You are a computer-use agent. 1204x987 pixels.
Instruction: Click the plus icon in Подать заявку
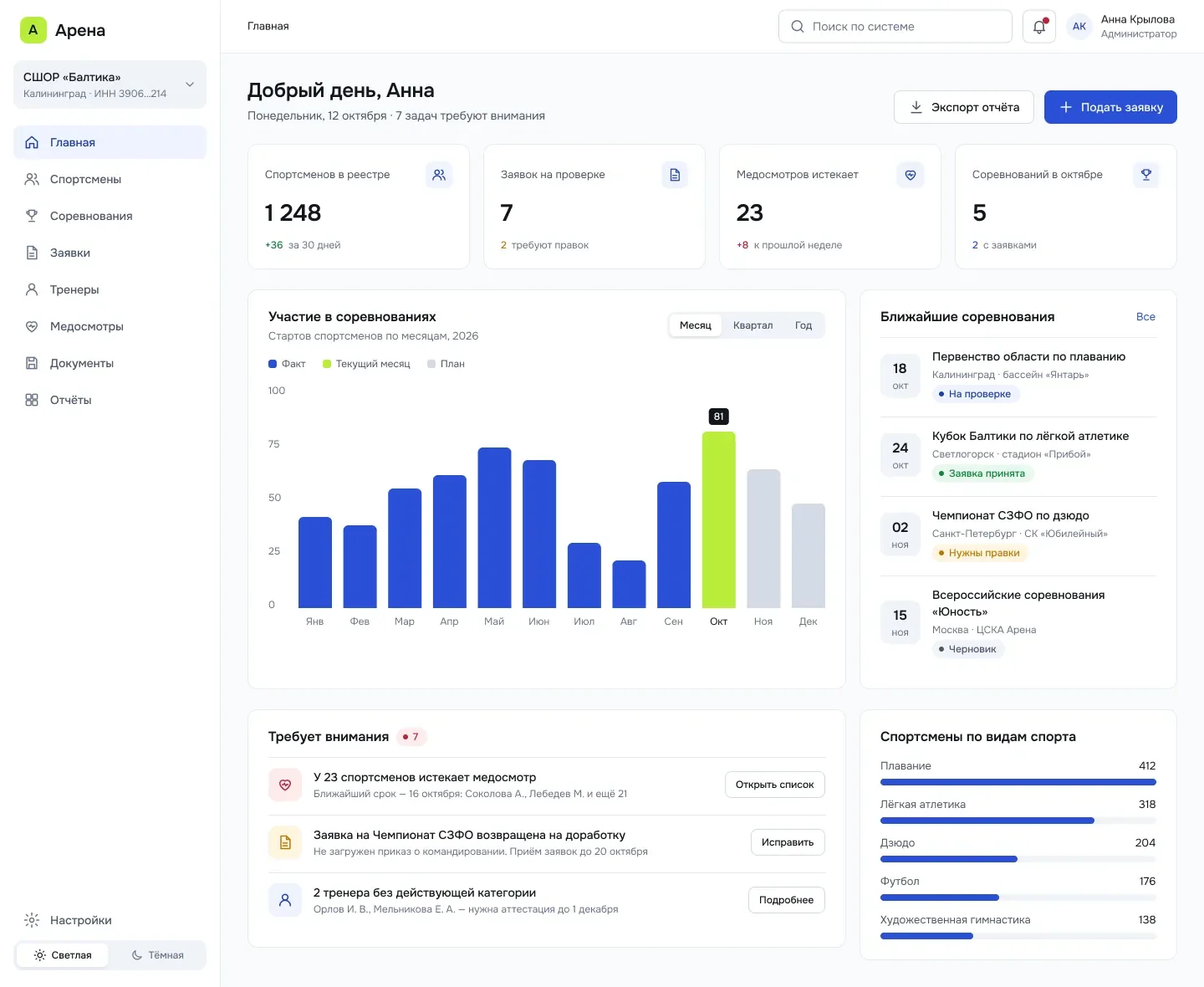(1066, 107)
